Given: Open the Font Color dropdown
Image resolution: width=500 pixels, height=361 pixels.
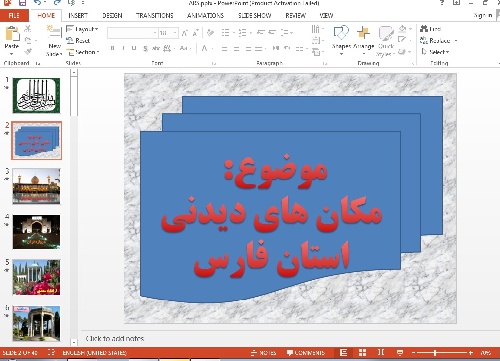Looking at the screenshot, I should click(212, 49).
